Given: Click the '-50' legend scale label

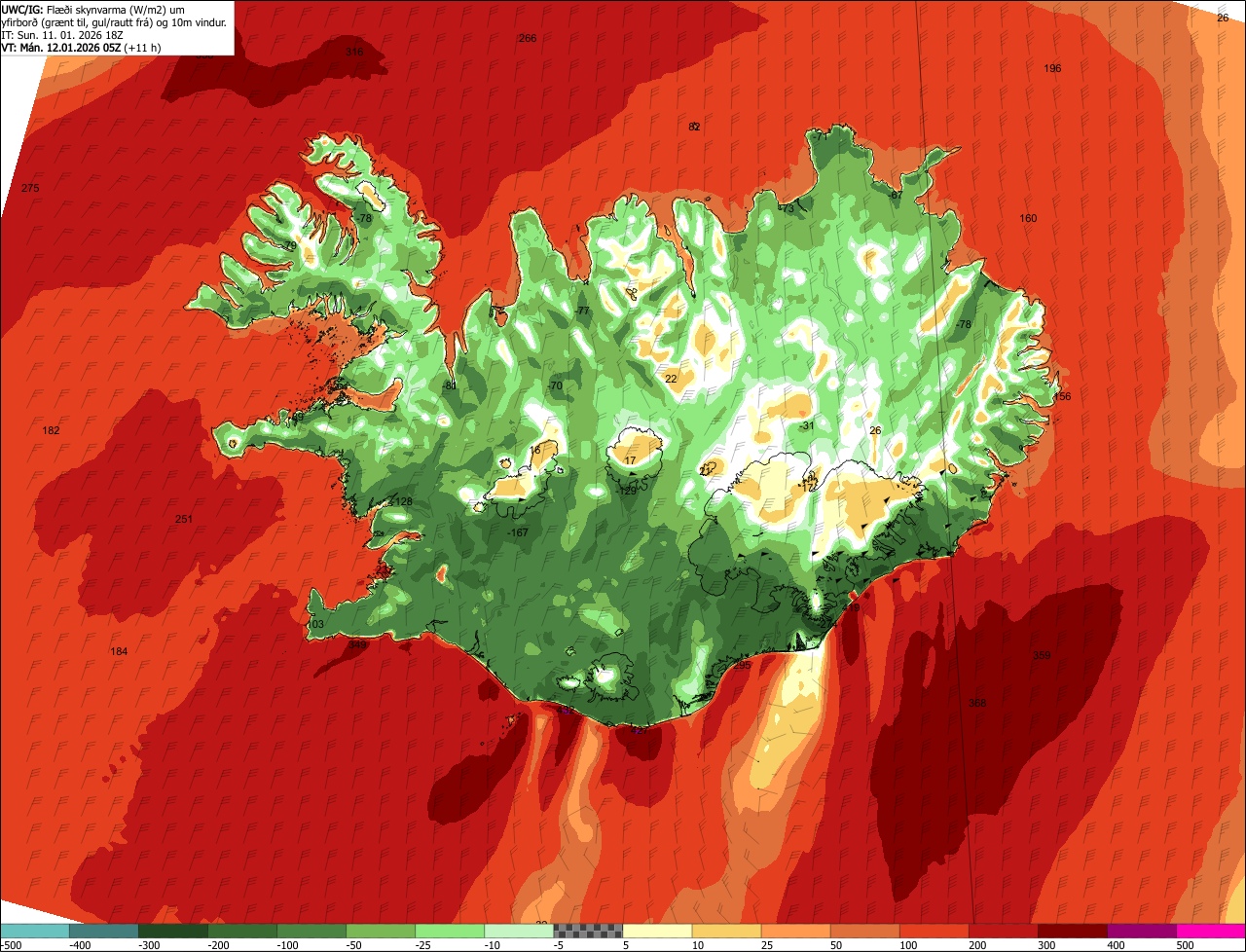Looking at the screenshot, I should point(356,945).
